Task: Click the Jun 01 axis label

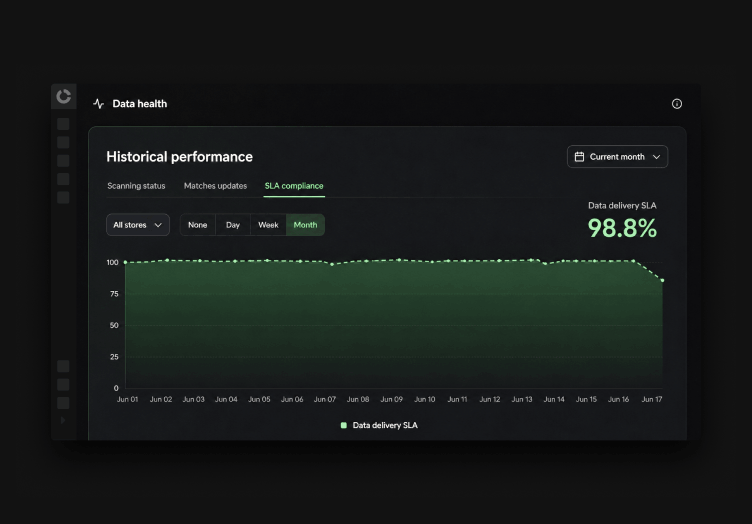Action: click(128, 399)
